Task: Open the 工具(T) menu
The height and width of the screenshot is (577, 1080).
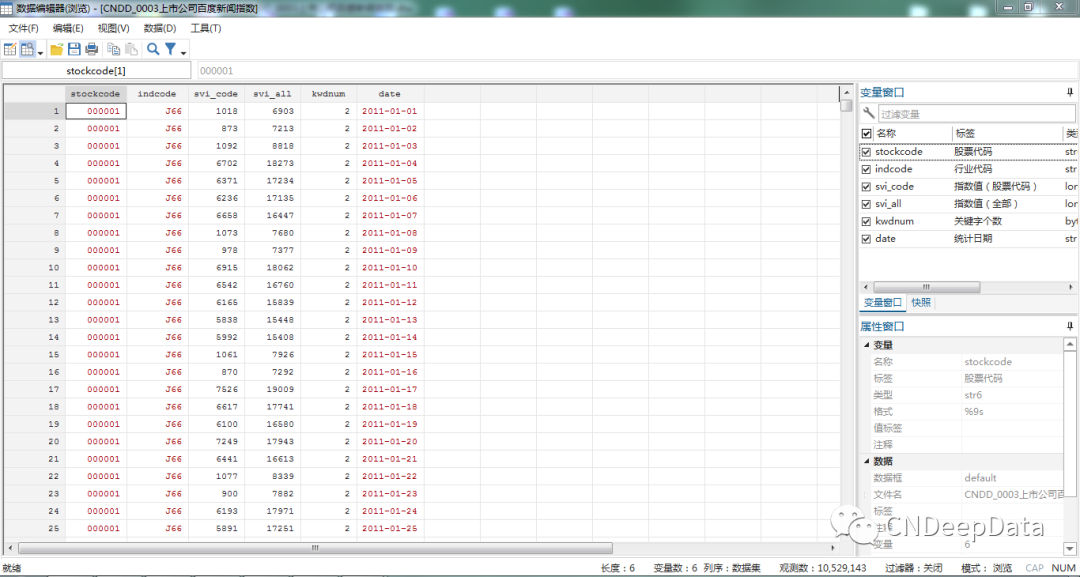Action: pyautogui.click(x=206, y=28)
